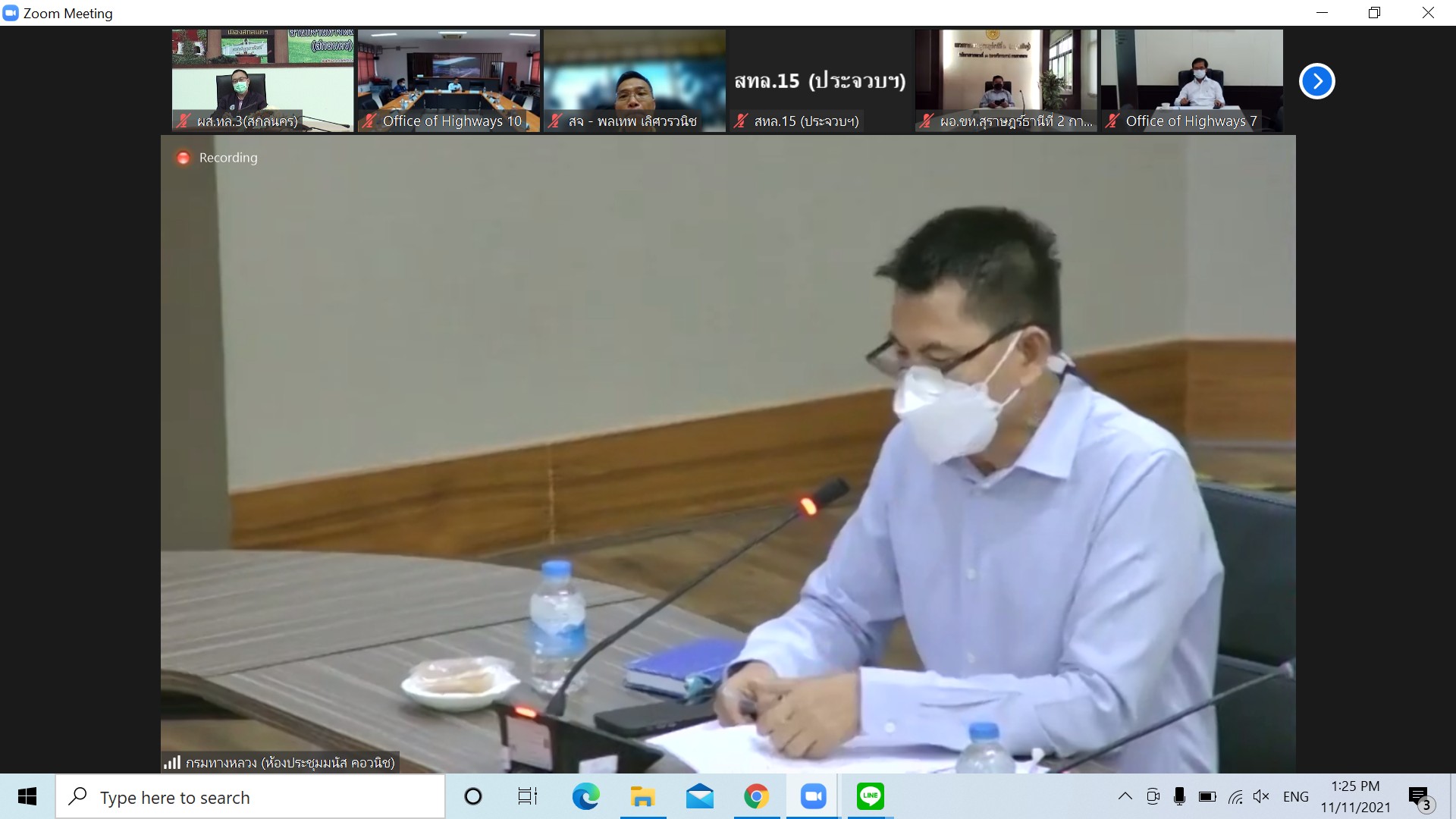Click the สทล.15 (ประจวบฯ) participant tile
Viewport: 1456px width, 819px height.
coord(820,80)
